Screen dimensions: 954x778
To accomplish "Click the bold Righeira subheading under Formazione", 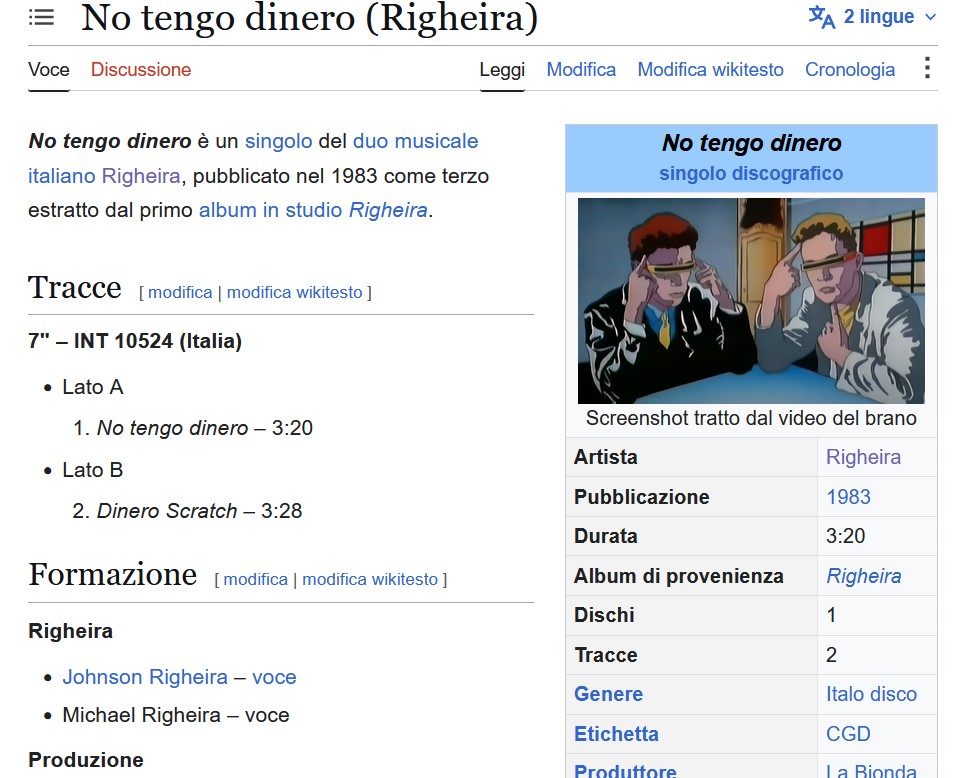I will [71, 631].
